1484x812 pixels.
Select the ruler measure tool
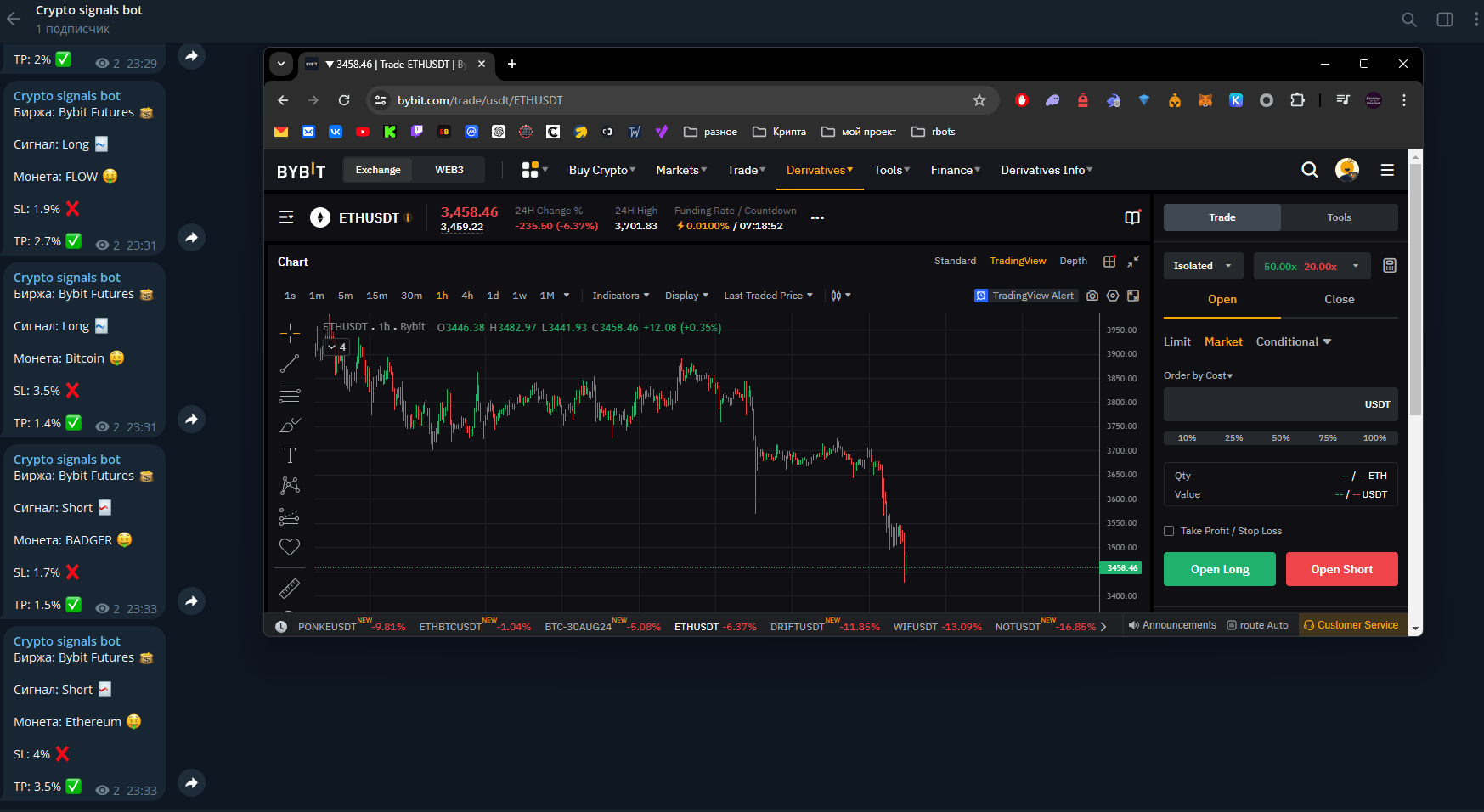tap(290, 588)
